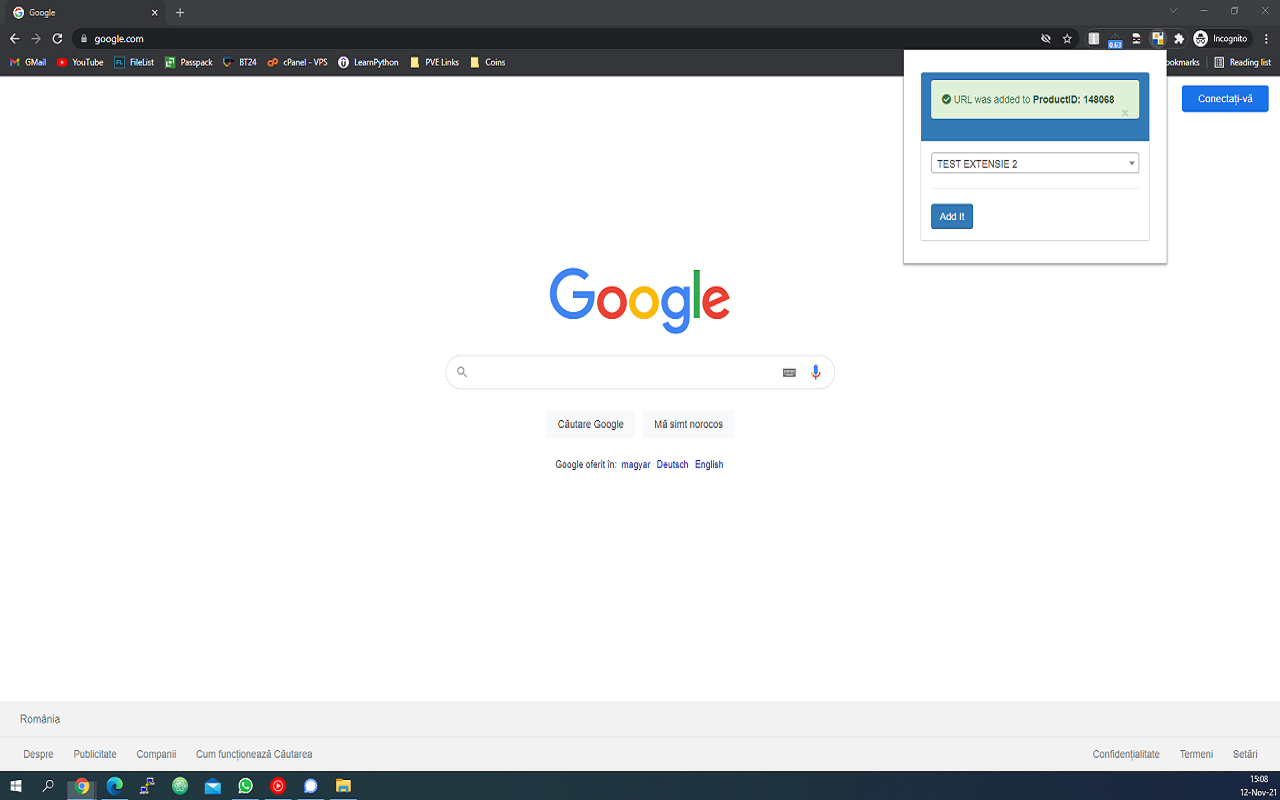
Task: Open the BT24 bookmark
Action: click(x=240, y=62)
